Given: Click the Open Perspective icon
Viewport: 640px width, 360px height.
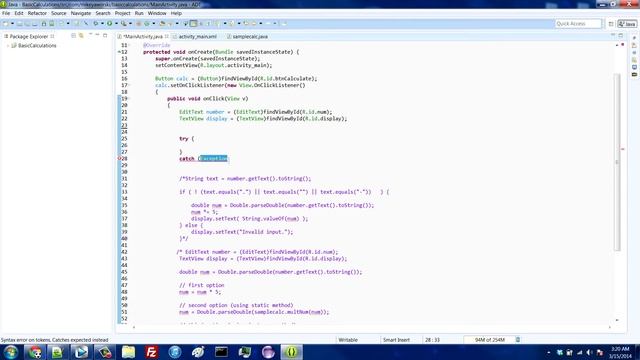Looking at the screenshot, I should click(611, 24).
